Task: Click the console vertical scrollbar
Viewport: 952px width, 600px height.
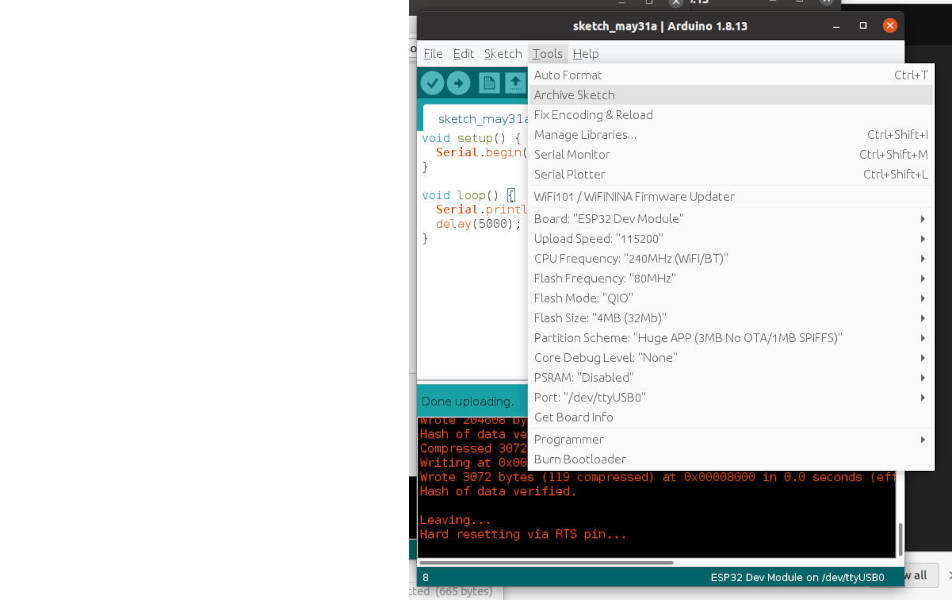Action: 900,539
